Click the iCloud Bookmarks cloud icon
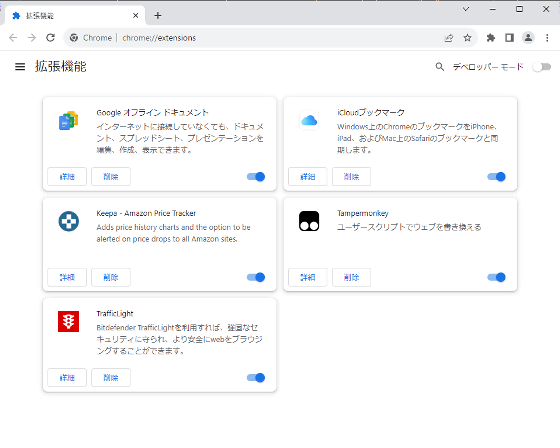 pos(309,120)
